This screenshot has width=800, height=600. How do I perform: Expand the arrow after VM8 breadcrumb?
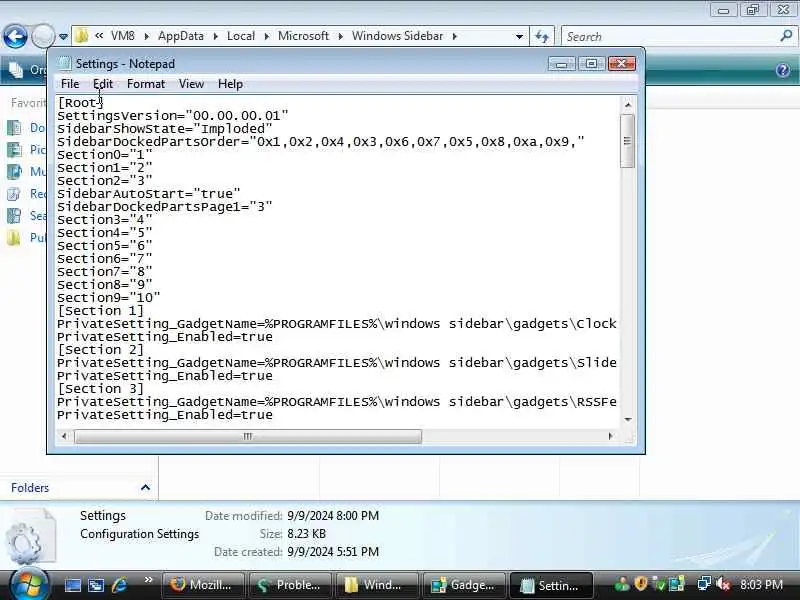pyautogui.click(x=146, y=36)
